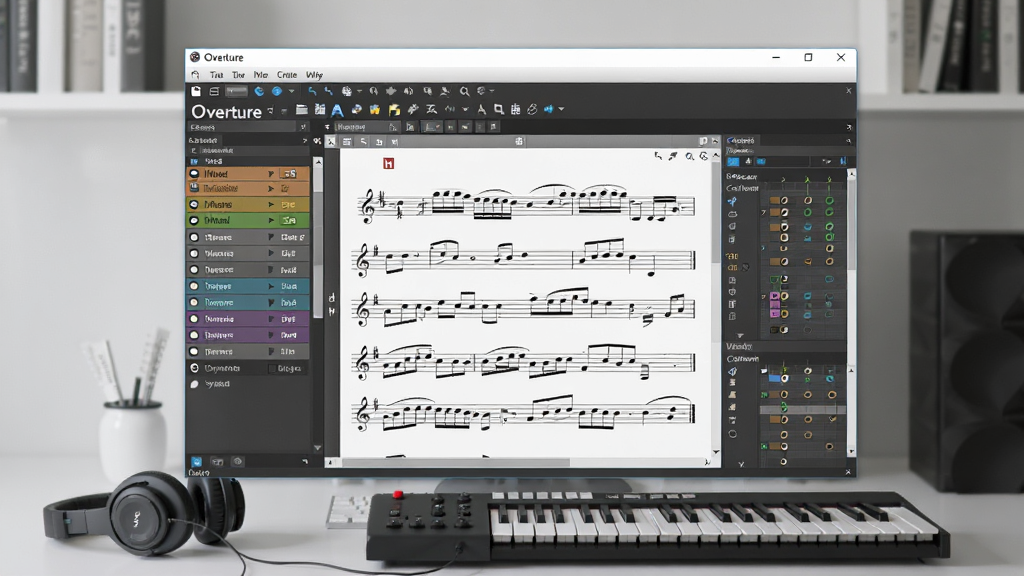The image size is (1024, 576).
Task: Open the dropdown arrow after blue globe icons
Action: click(x=292, y=91)
